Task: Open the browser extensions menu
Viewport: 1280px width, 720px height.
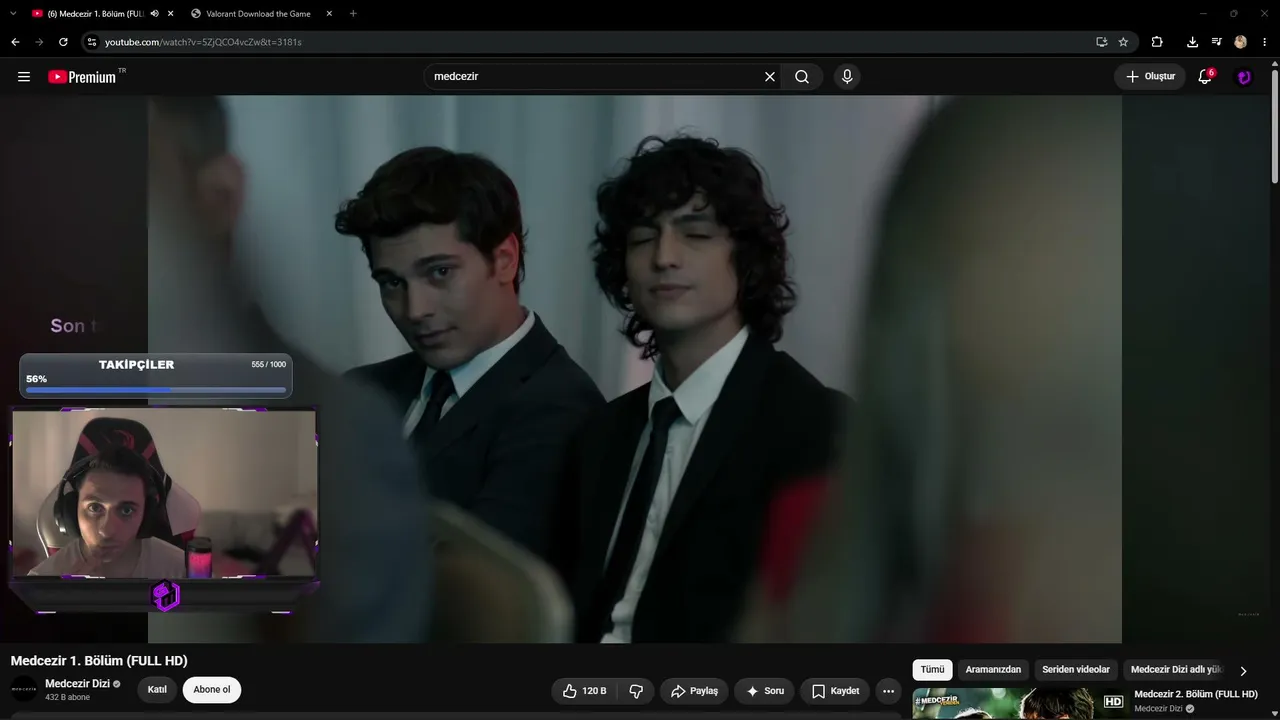Action: pyautogui.click(x=1157, y=42)
